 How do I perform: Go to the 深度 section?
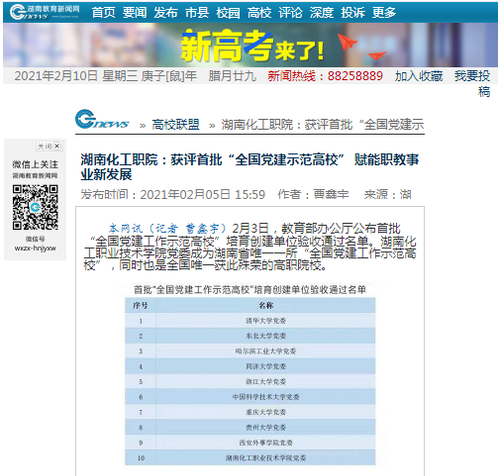point(322,13)
